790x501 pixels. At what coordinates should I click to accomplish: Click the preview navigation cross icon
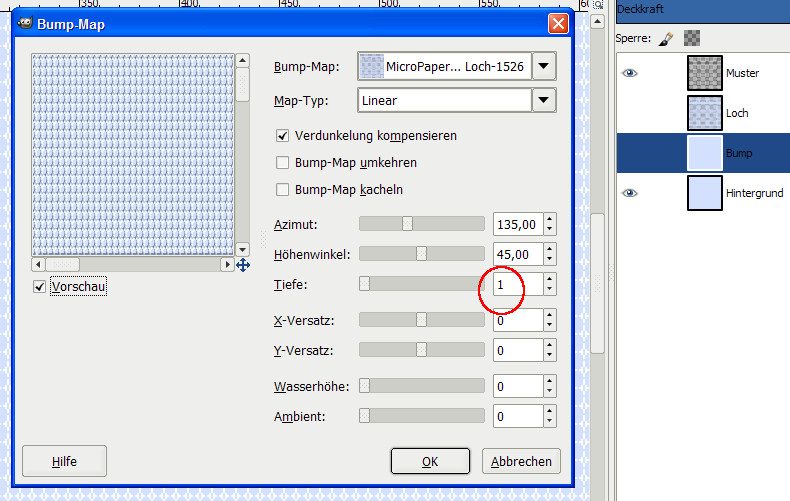(x=242, y=265)
